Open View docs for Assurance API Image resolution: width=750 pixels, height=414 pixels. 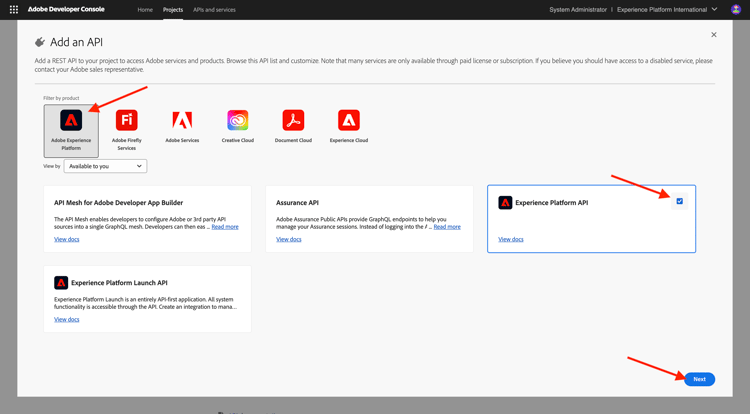tap(288, 239)
